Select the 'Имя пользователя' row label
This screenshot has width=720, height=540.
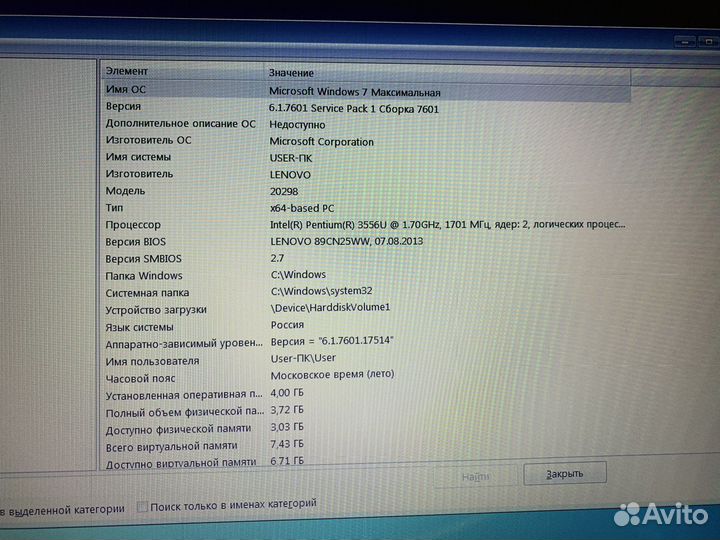click(152, 361)
